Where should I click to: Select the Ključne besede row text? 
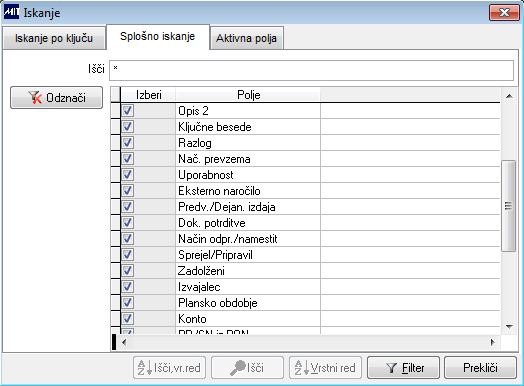215,127
